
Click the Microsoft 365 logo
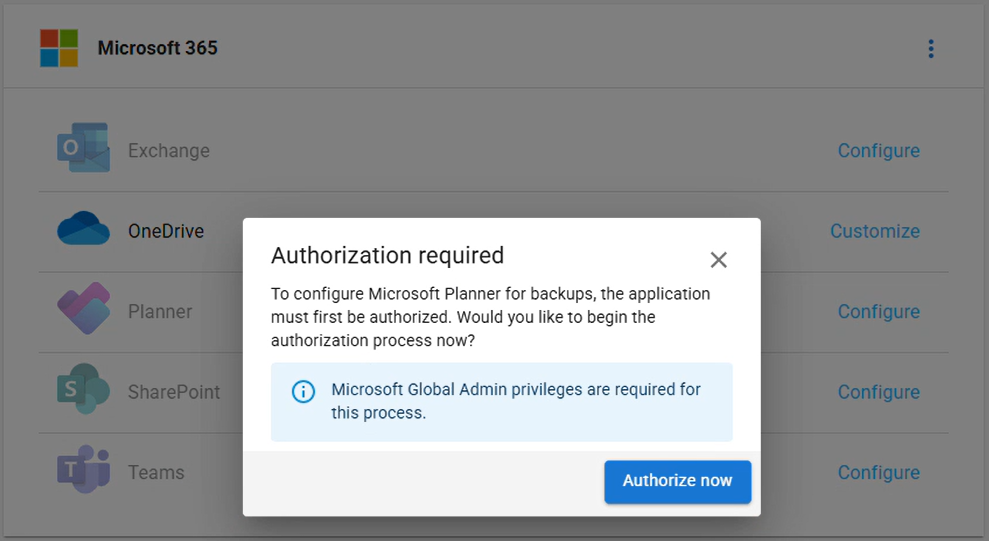(59, 48)
